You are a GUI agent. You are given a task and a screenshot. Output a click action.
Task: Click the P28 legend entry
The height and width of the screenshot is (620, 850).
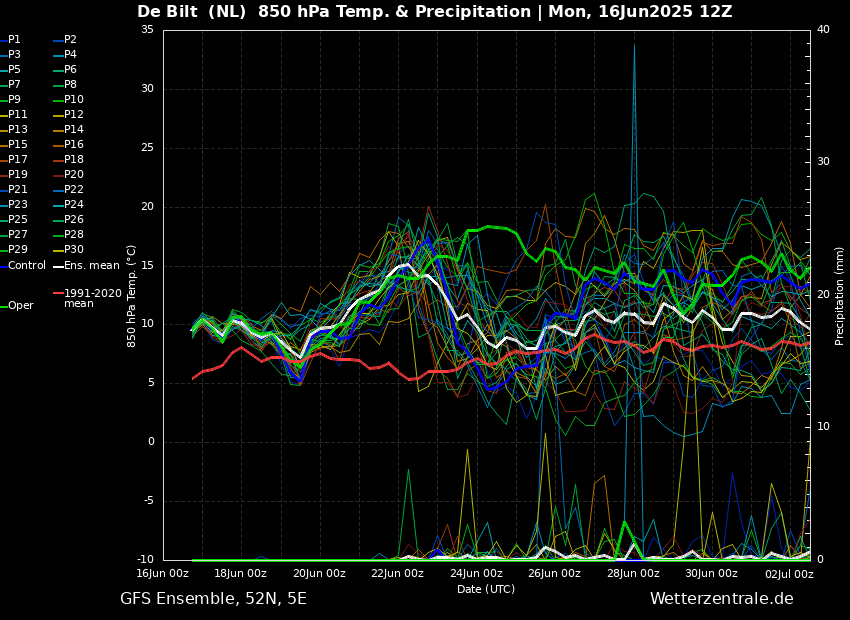[x=74, y=235]
